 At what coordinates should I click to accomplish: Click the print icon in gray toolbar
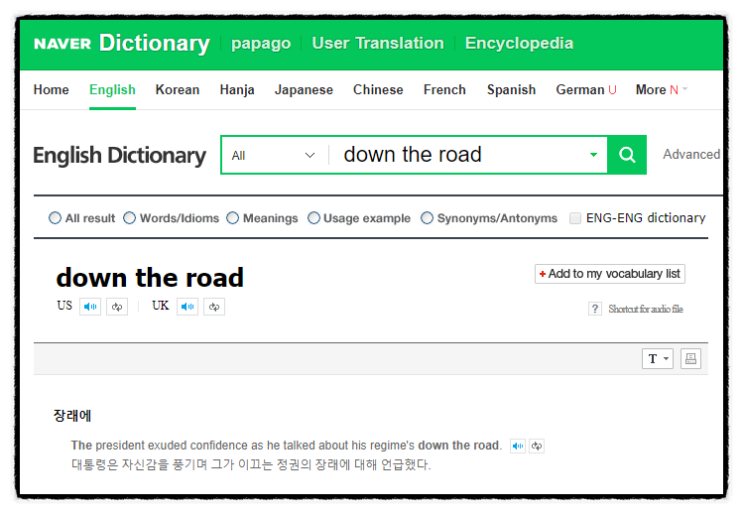[690, 359]
